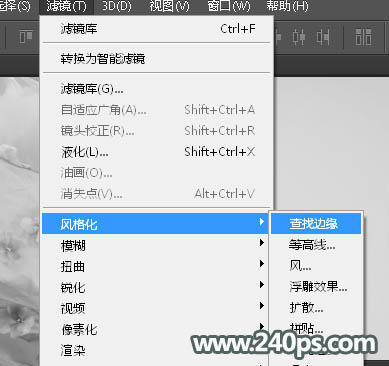The image size is (389, 366).
Task: Select 转换为智能滤镜 menu entry
Action: coord(157,59)
